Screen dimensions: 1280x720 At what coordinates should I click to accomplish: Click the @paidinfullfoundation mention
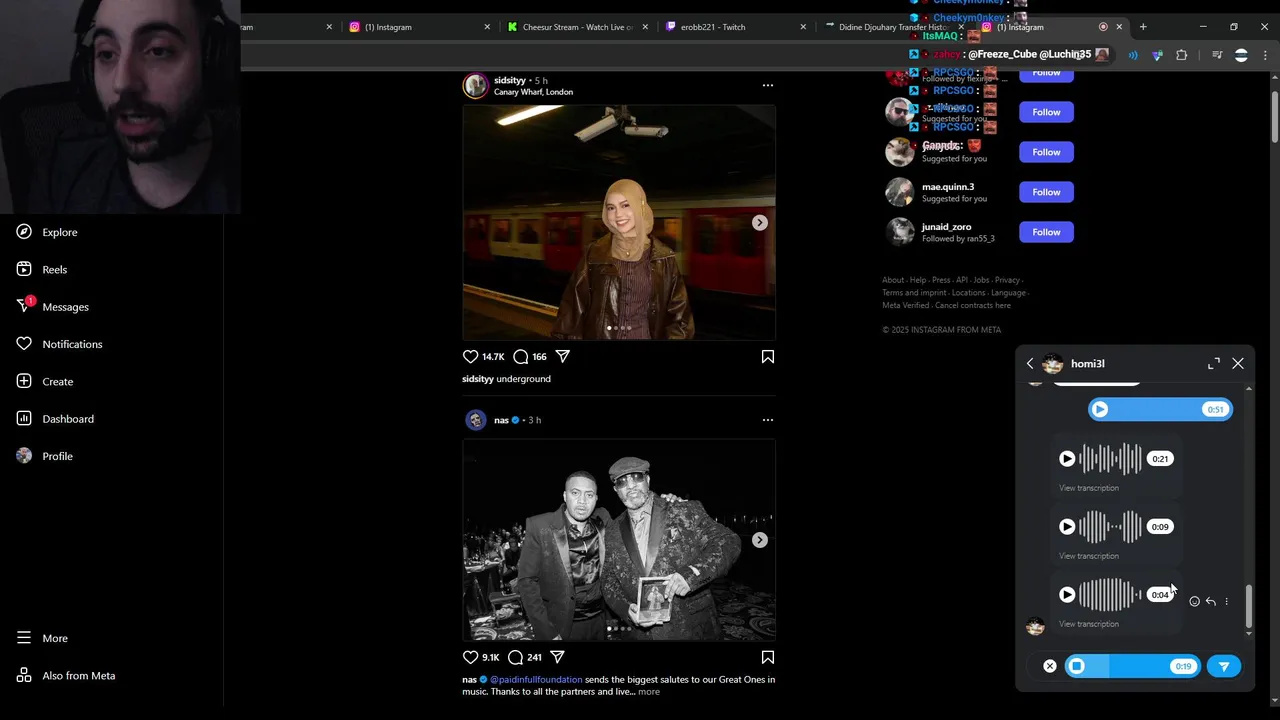536,680
